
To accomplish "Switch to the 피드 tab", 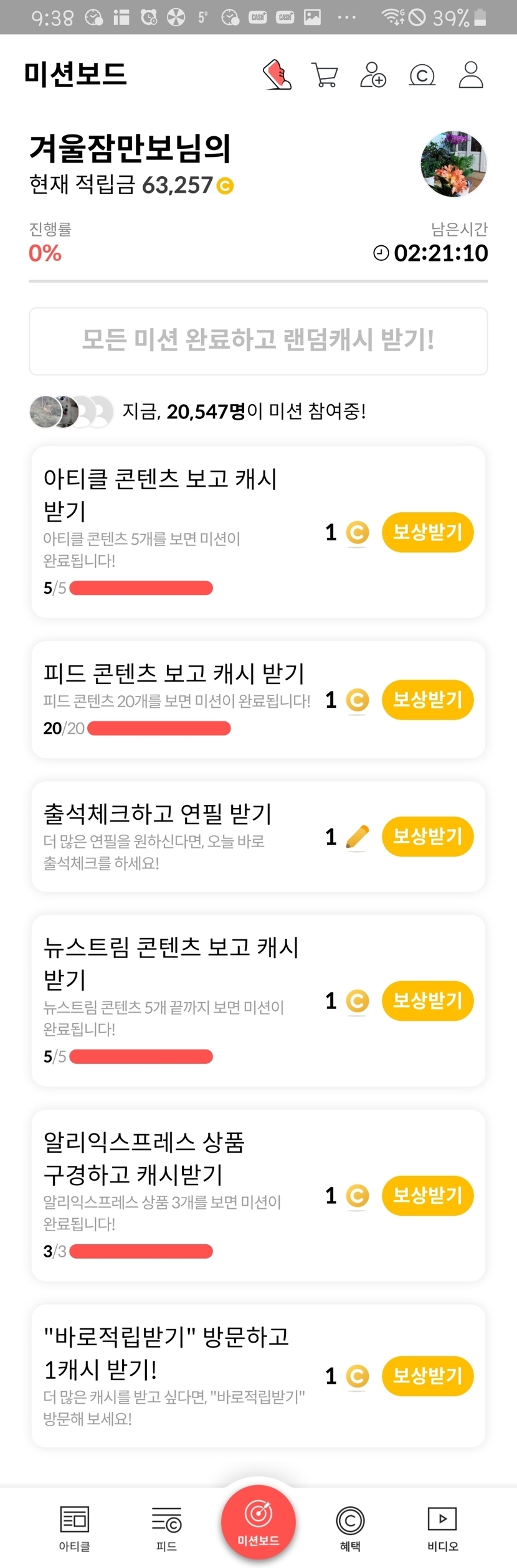I will click(x=166, y=1527).
